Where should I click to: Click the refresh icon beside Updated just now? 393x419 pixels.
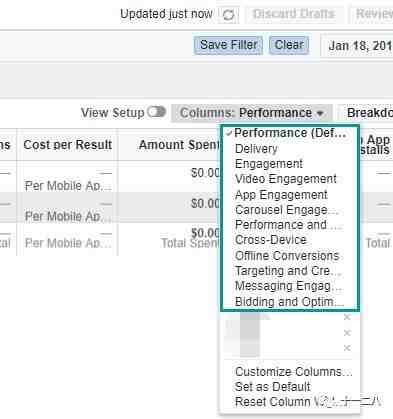tap(228, 15)
